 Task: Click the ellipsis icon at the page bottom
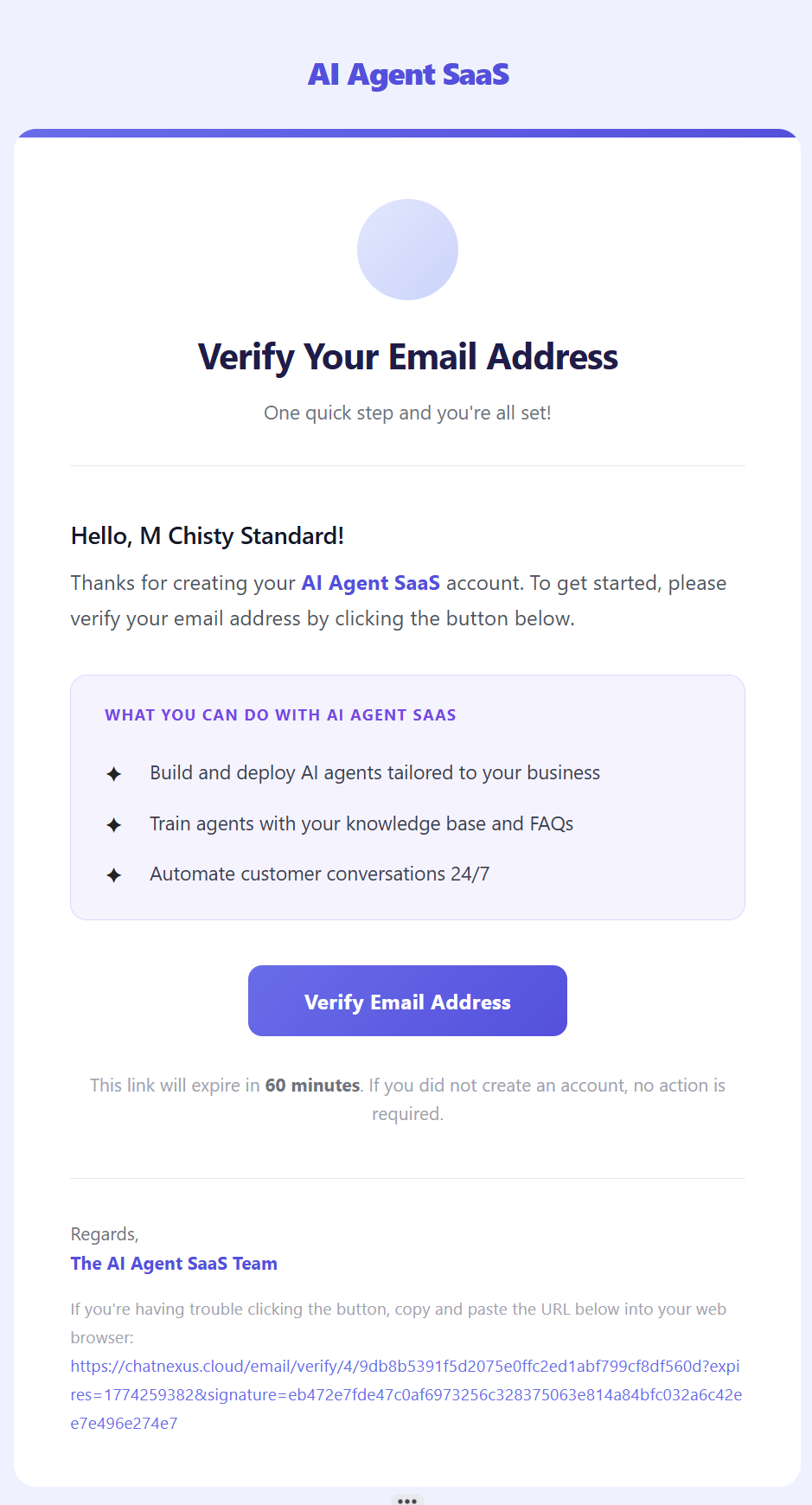(x=407, y=1501)
